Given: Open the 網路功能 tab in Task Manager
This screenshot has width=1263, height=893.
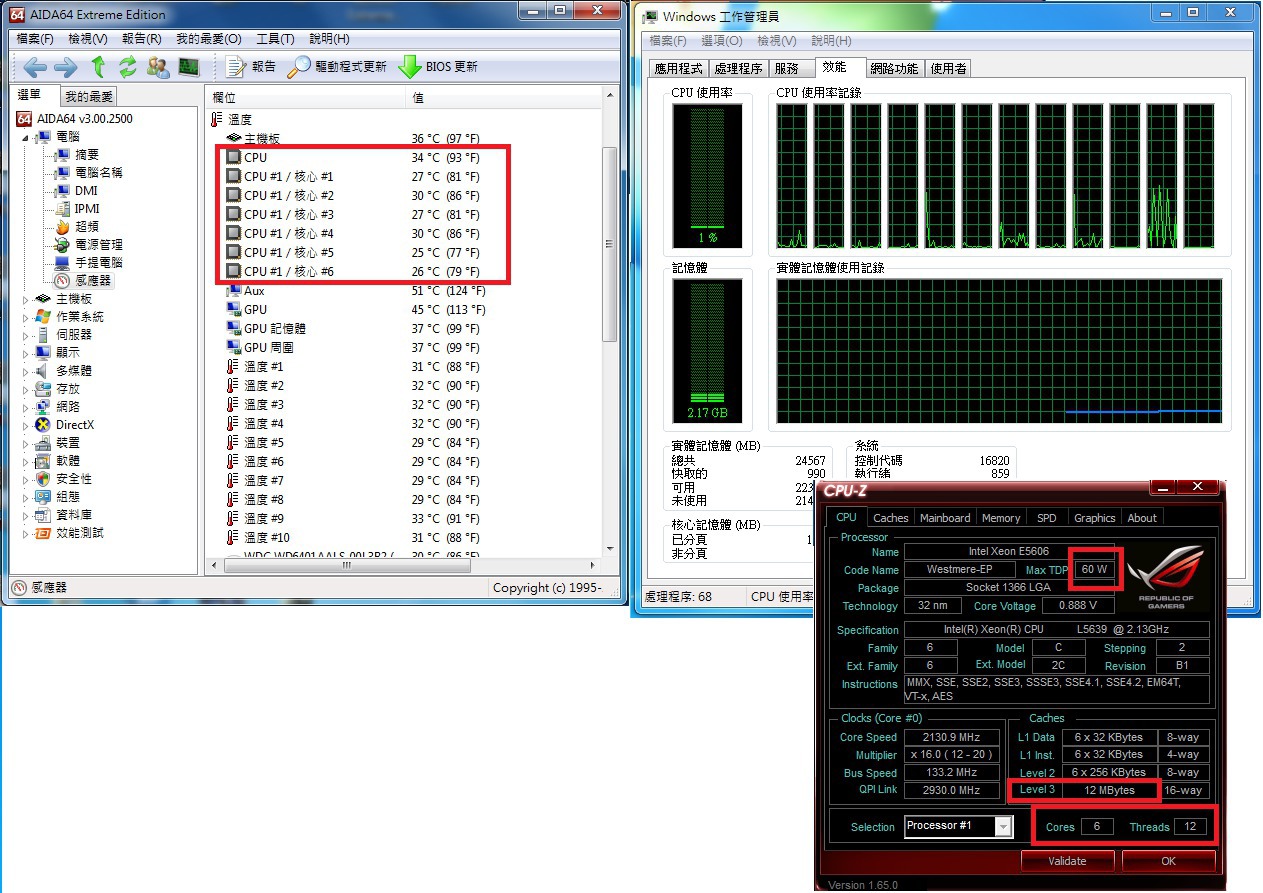Looking at the screenshot, I should (894, 68).
